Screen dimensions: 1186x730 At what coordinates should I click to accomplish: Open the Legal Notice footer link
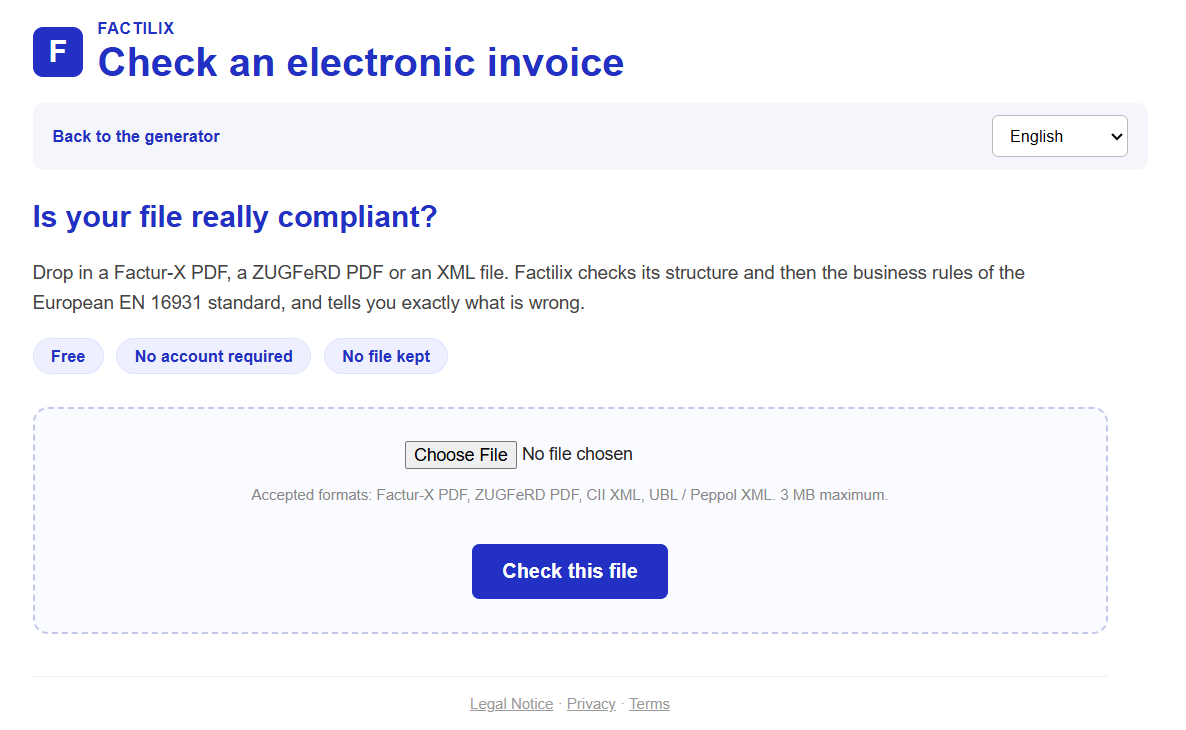[511, 704]
